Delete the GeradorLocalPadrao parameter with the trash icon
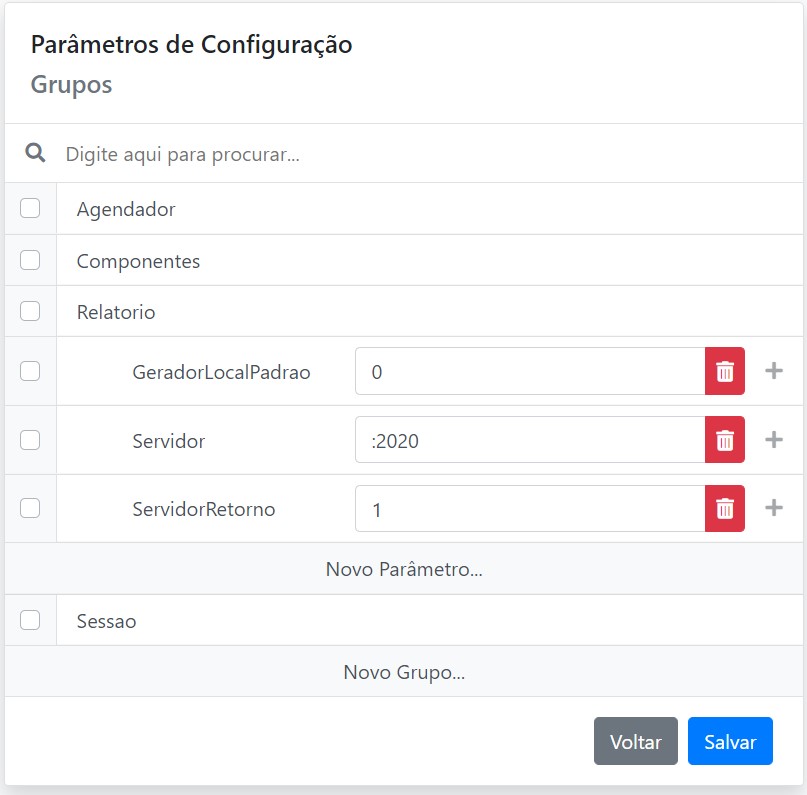807x795 pixels. 725,372
